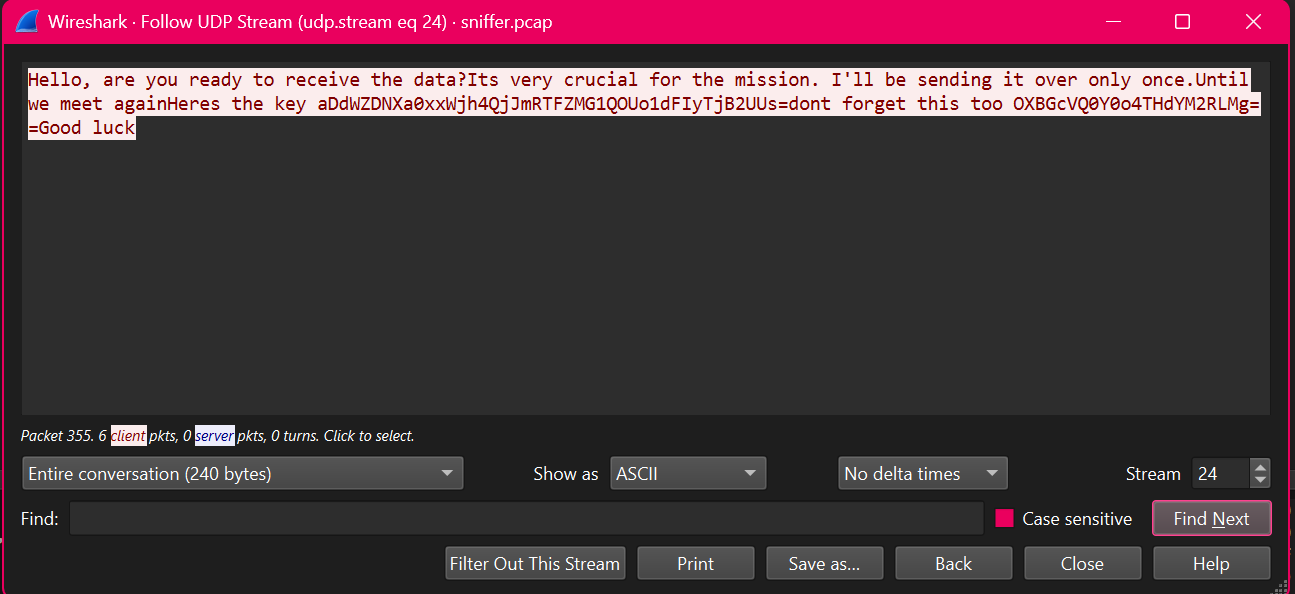This screenshot has height=594, width=1295.
Task: Print the stream contents
Action: [x=695, y=564]
